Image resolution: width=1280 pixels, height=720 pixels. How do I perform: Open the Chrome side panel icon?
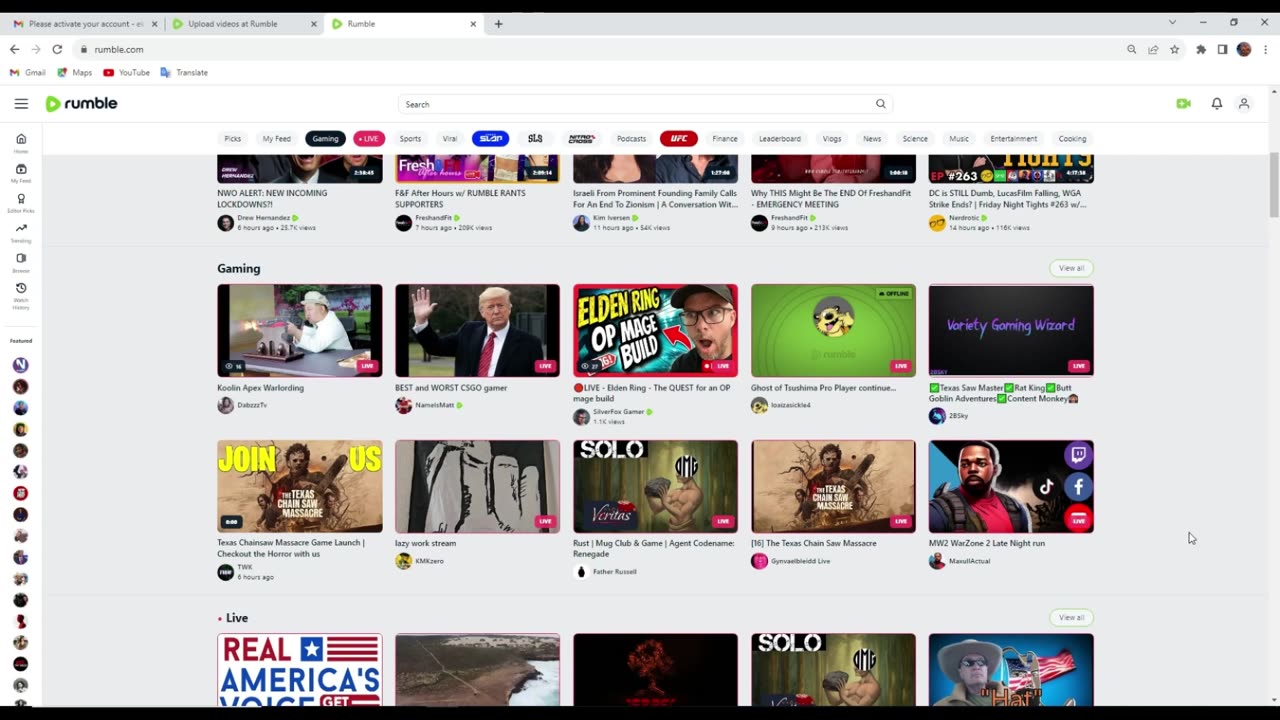[x=1222, y=49]
